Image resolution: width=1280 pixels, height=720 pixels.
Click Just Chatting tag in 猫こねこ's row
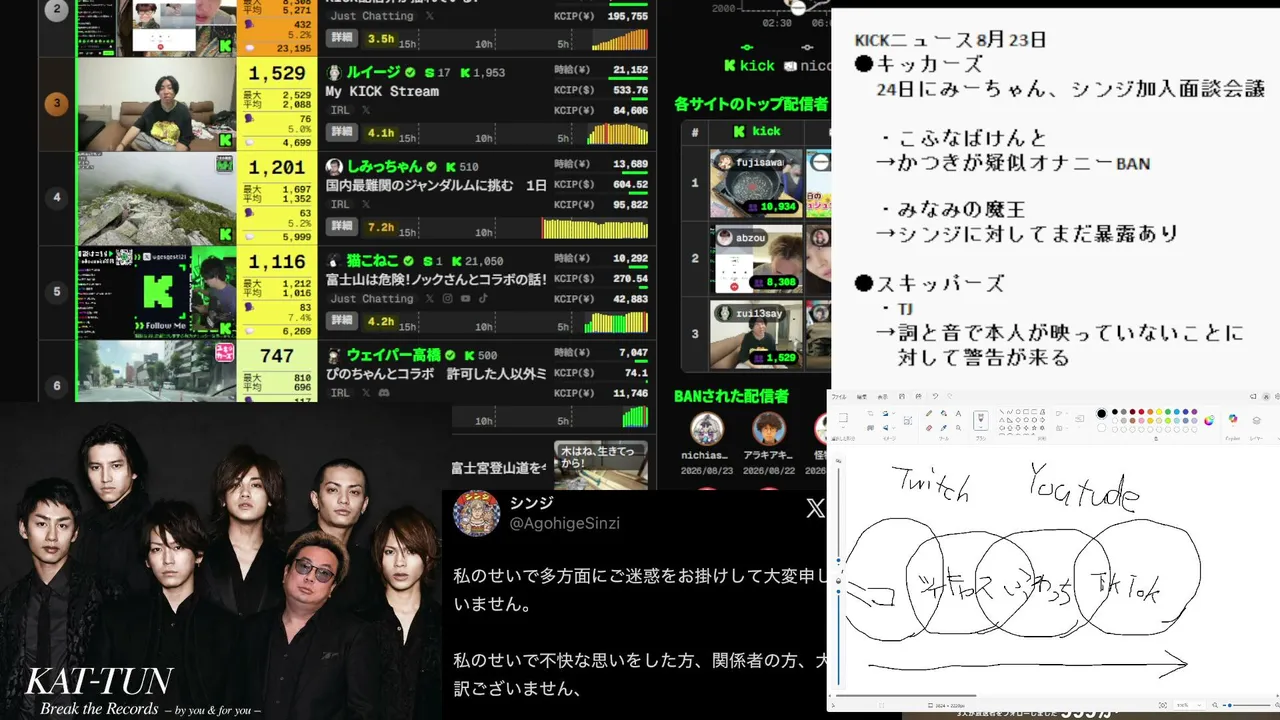click(x=372, y=298)
